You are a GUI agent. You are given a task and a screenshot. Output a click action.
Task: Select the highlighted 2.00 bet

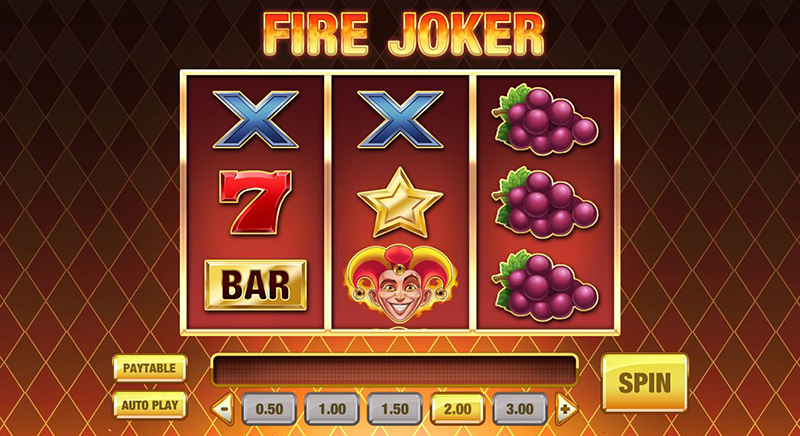pos(458,409)
